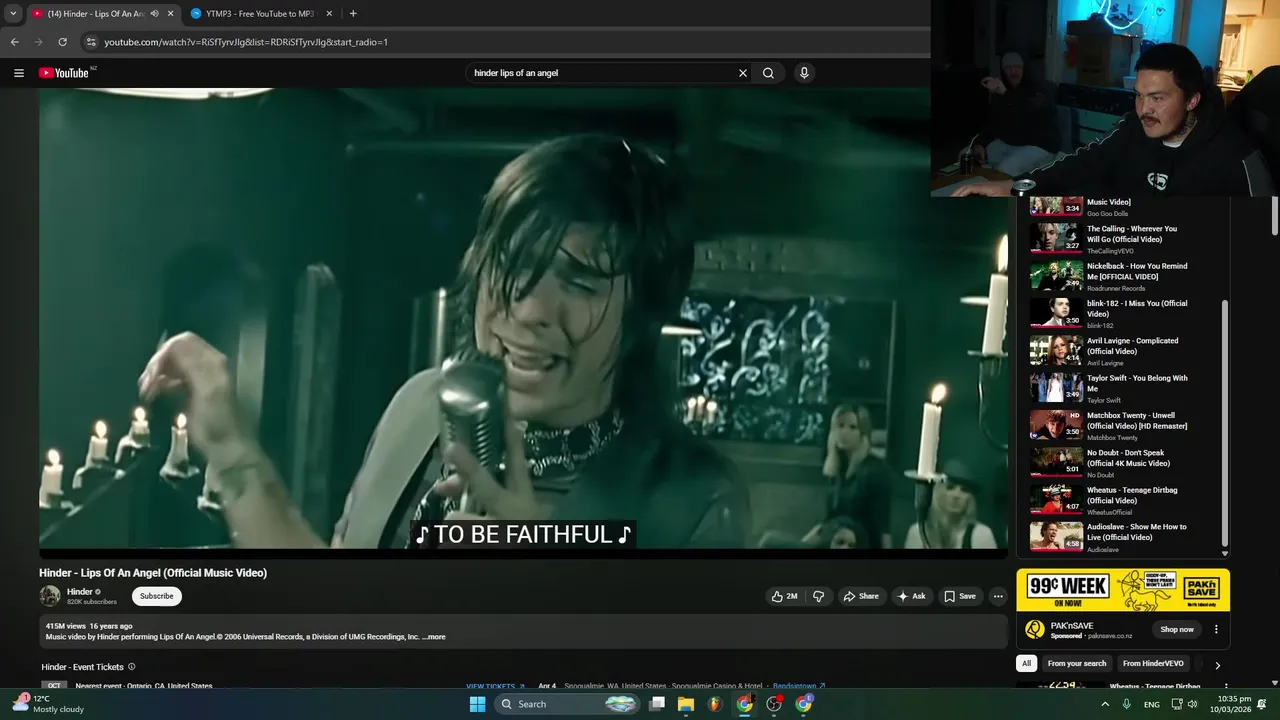This screenshot has width=1280, height=720.
Task: Play Nickelback - How You Remind Me
Action: 1137,271
